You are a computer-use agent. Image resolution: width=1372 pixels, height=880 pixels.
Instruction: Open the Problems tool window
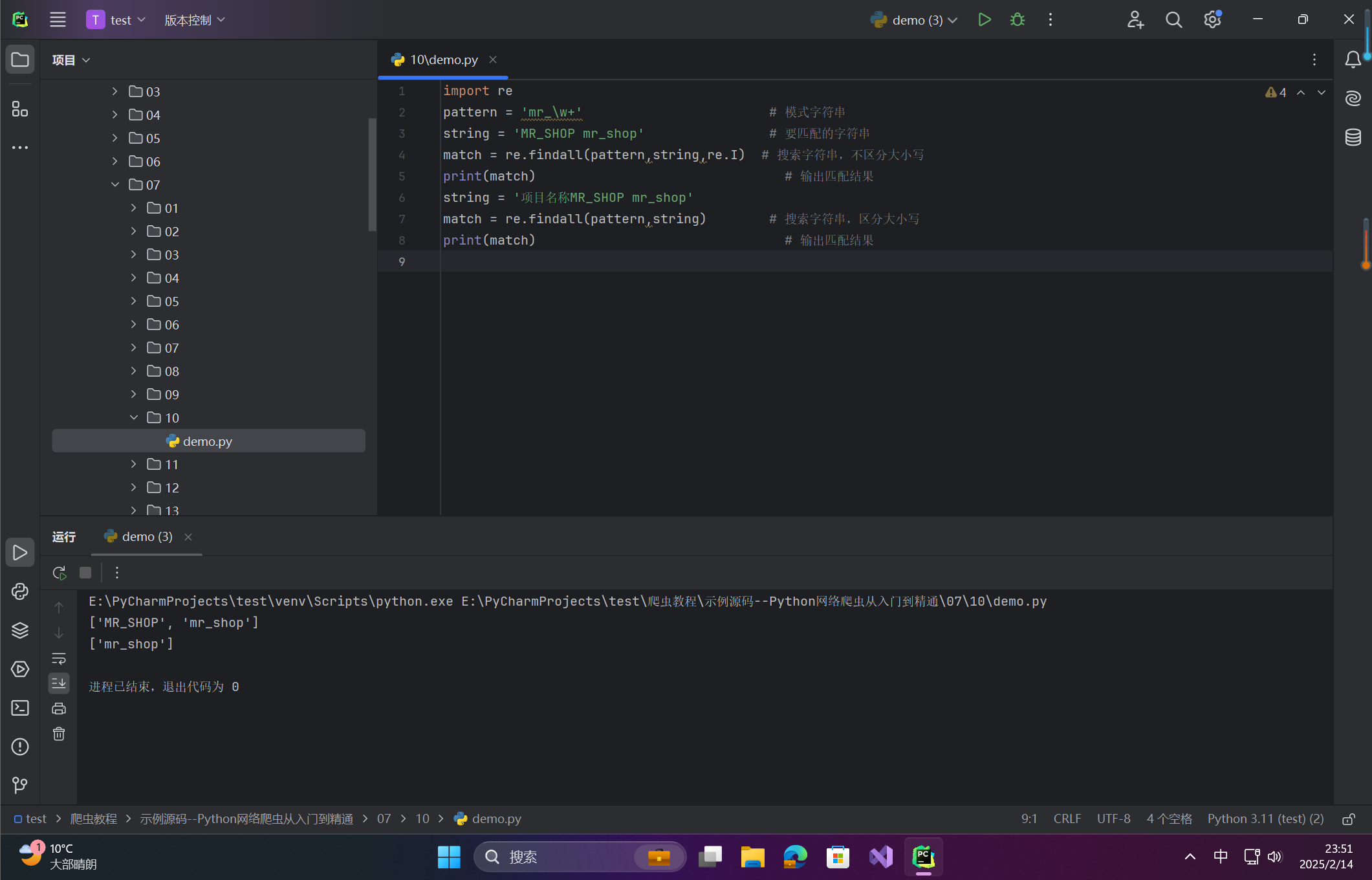pos(20,747)
